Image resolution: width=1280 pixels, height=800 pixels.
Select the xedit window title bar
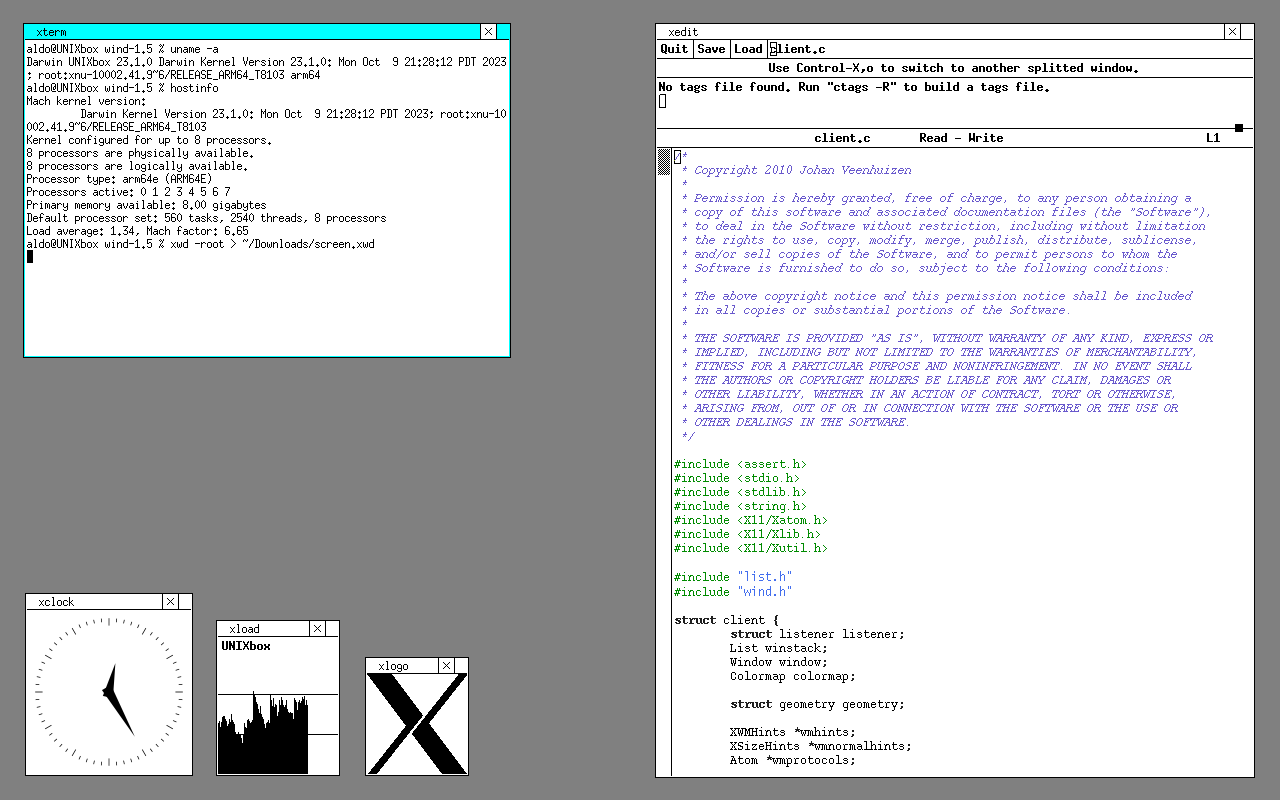coord(940,32)
